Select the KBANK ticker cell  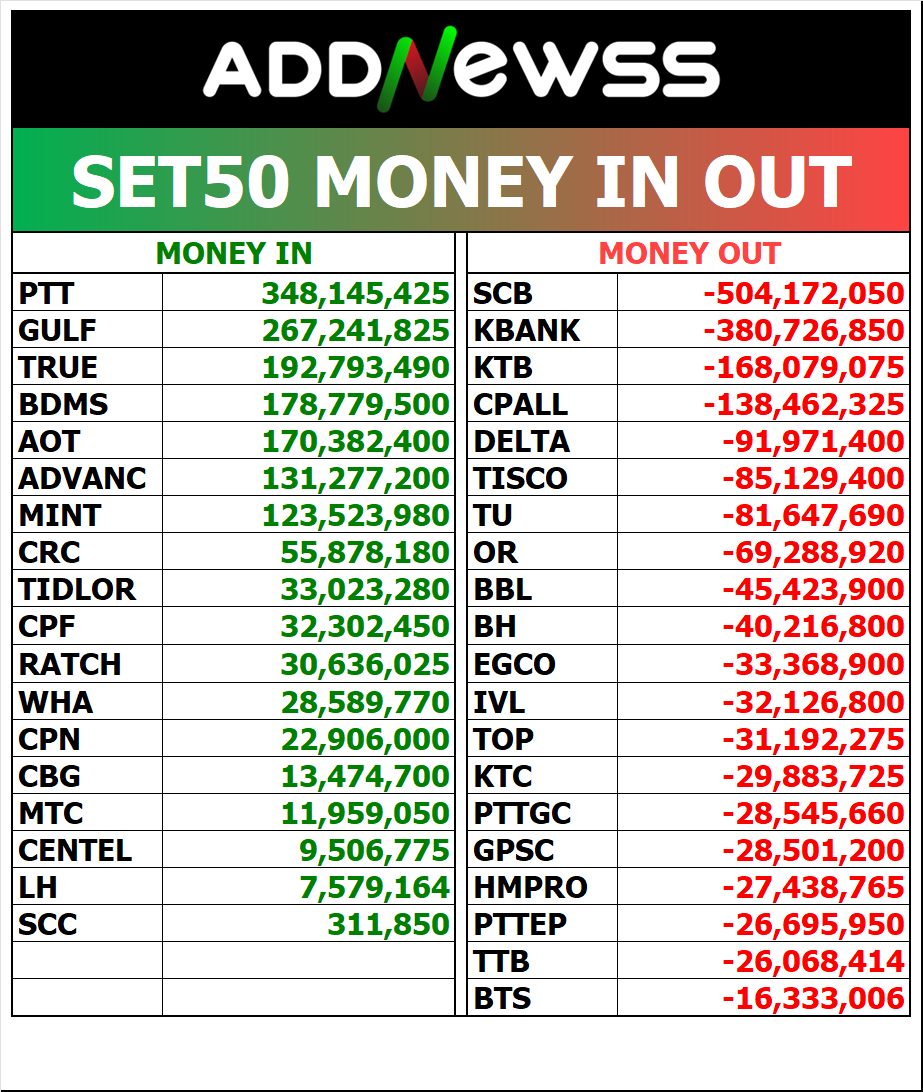pos(526,330)
